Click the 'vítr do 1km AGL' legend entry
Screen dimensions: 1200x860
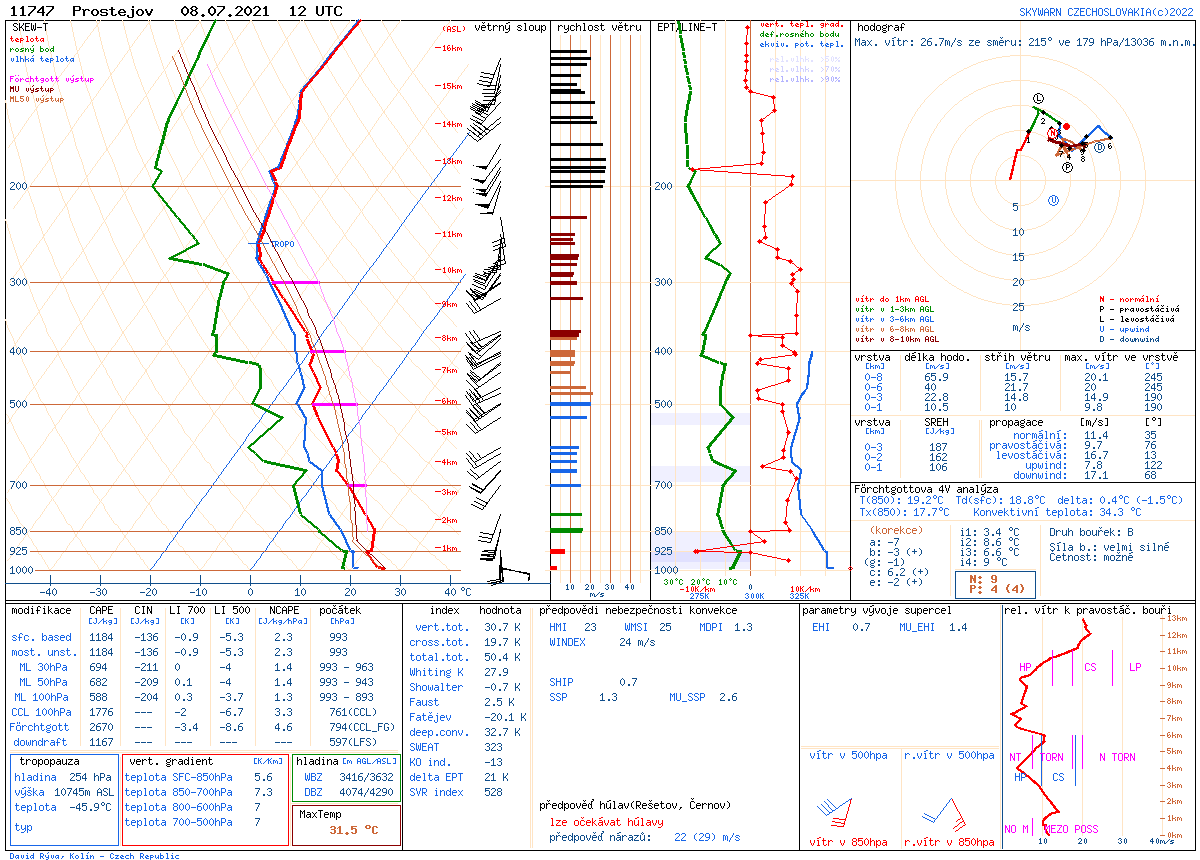(x=890, y=299)
